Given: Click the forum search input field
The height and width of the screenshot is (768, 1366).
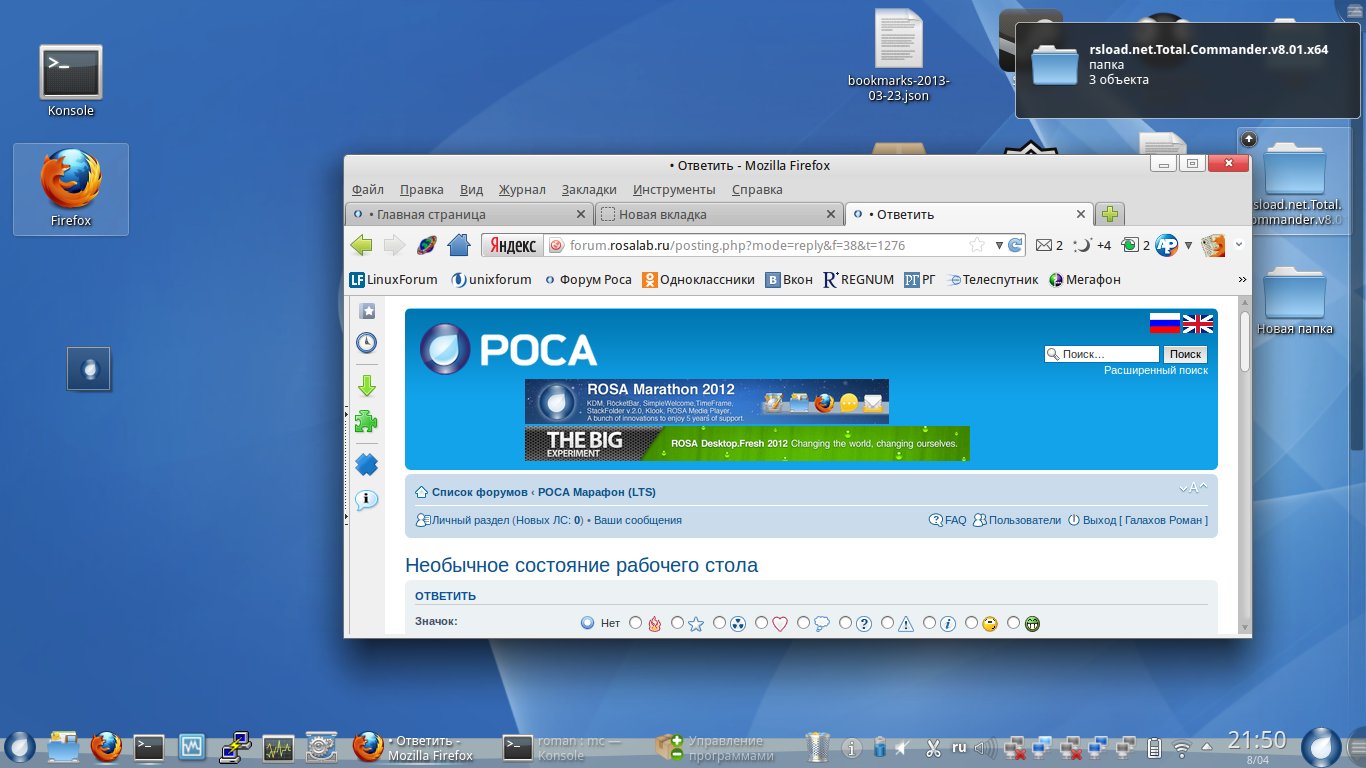Looking at the screenshot, I should [1102, 354].
